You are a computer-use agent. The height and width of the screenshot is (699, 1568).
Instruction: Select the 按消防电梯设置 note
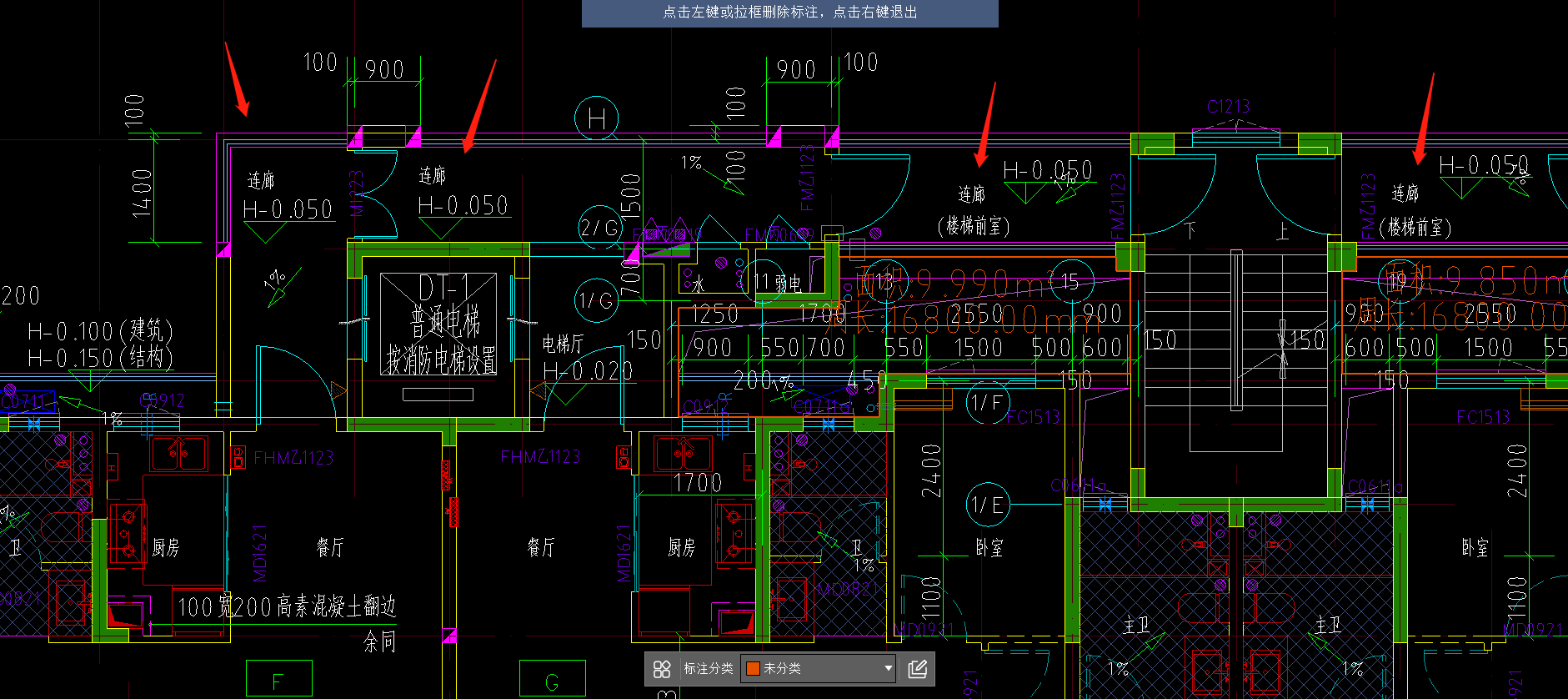pyautogui.click(x=441, y=360)
